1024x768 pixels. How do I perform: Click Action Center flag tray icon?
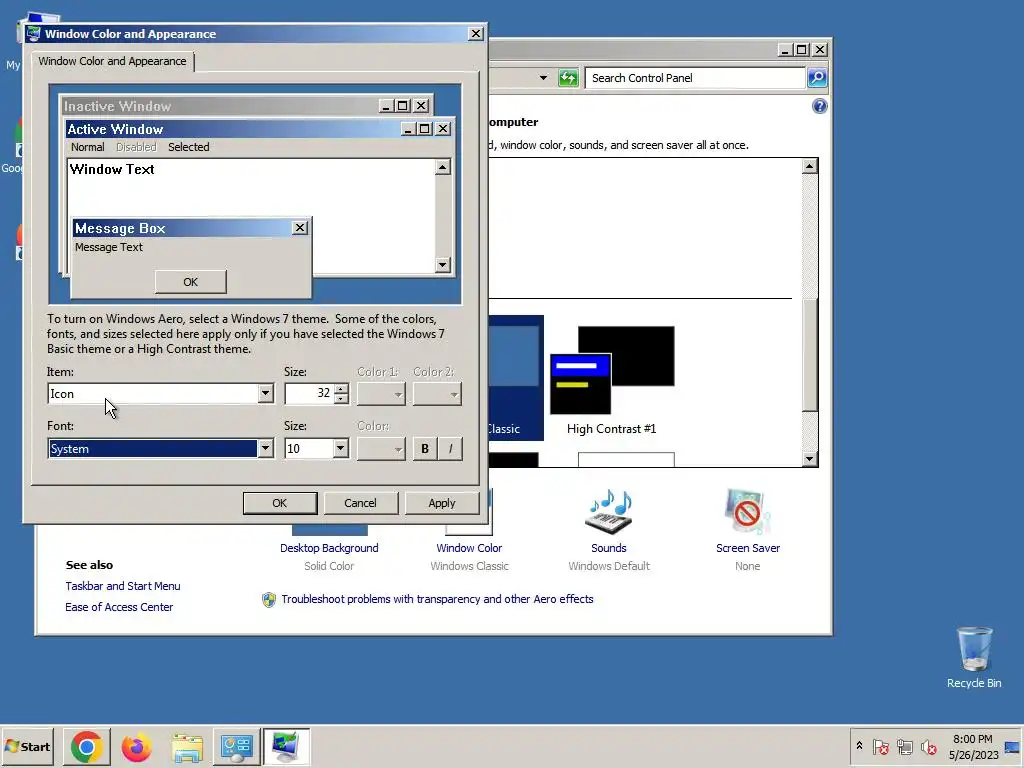[880, 746]
